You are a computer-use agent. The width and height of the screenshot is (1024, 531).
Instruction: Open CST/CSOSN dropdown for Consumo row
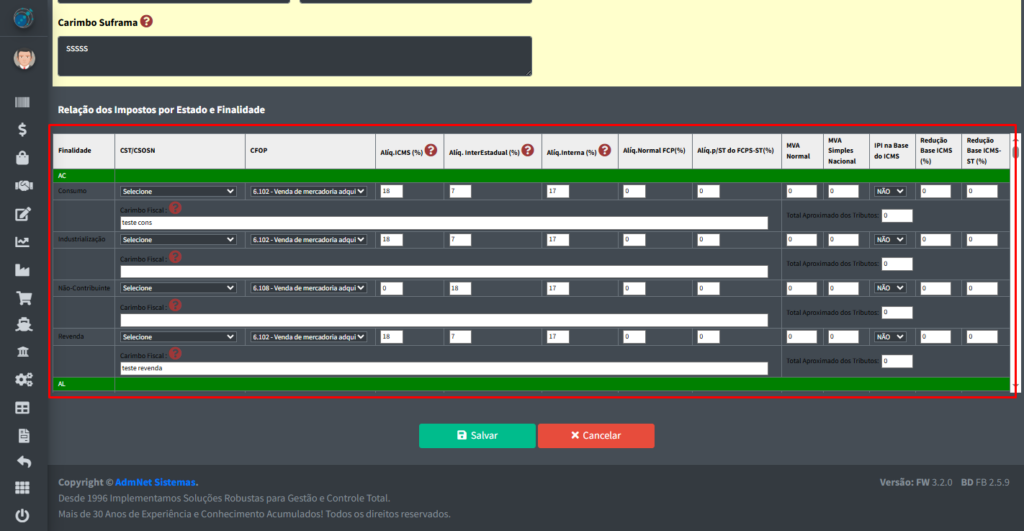(x=178, y=191)
